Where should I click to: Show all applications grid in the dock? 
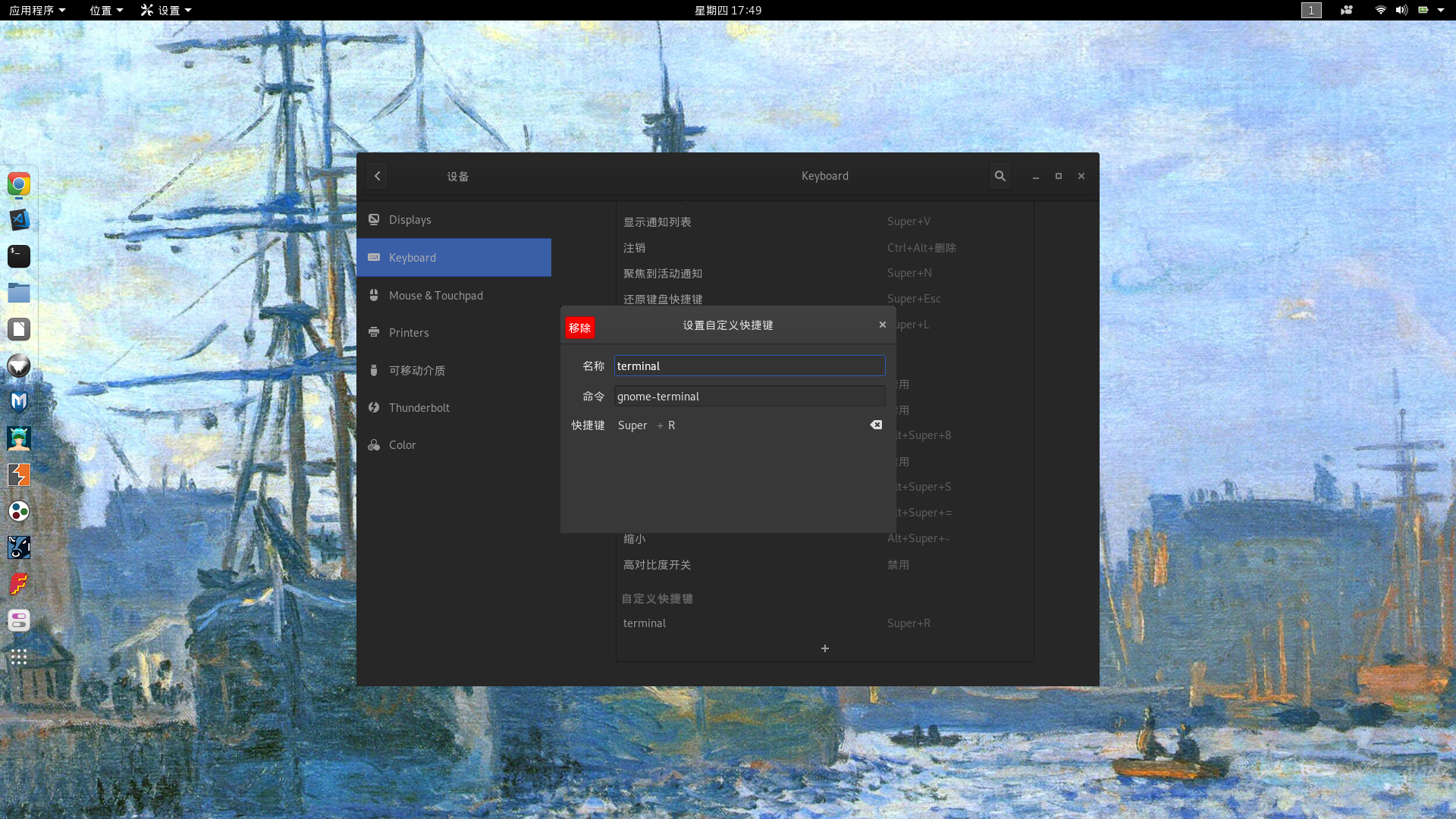(19, 657)
